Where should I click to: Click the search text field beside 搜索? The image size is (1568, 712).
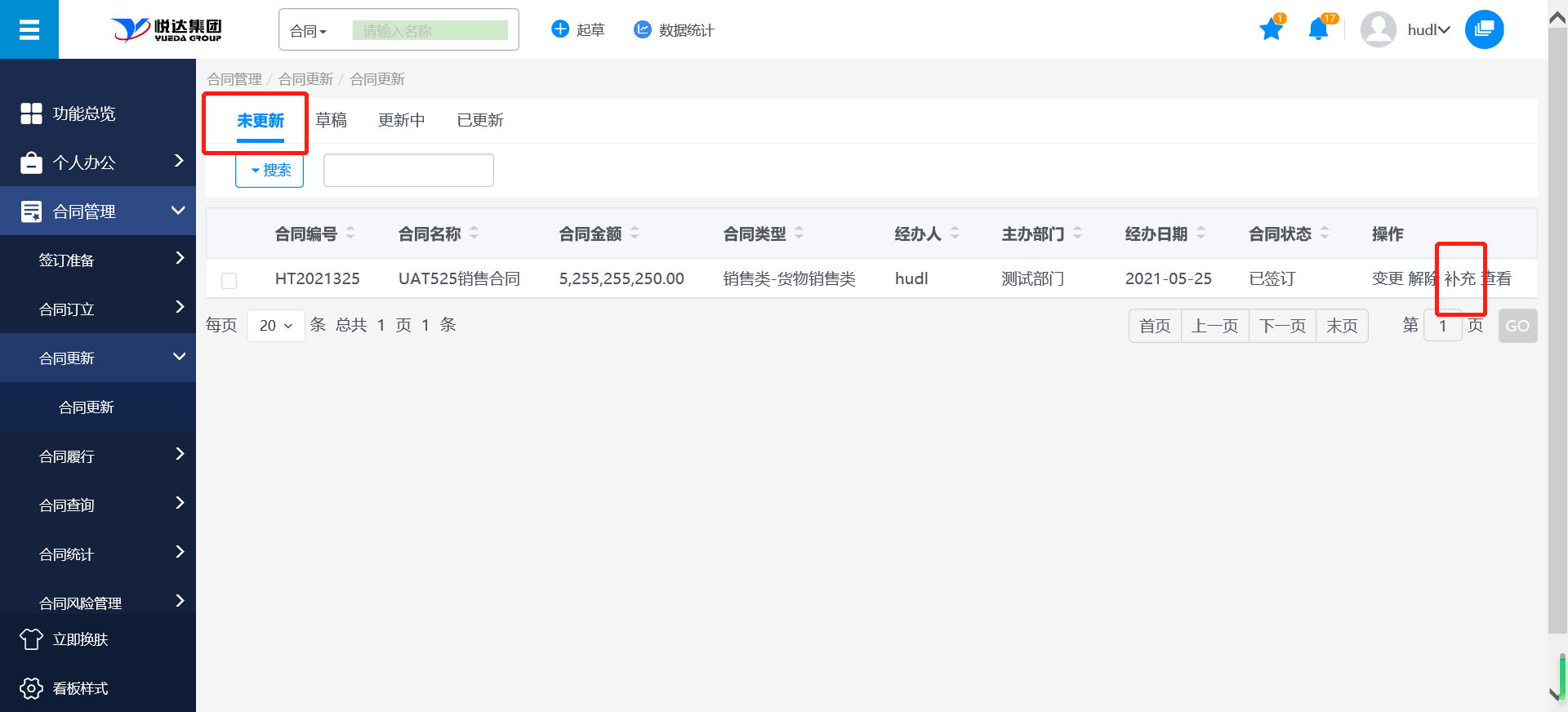click(x=408, y=170)
